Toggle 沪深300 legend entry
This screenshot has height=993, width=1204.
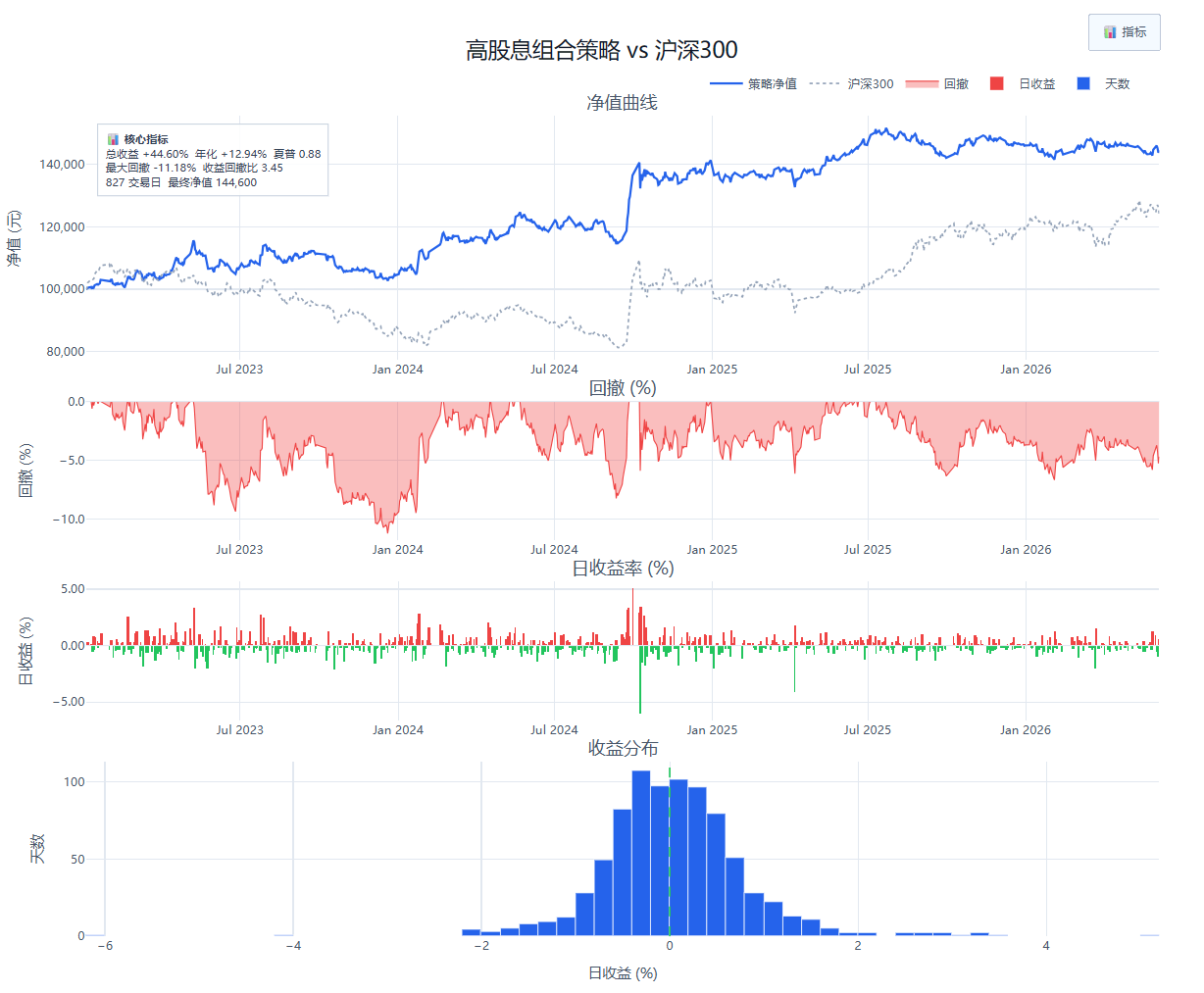[852, 84]
